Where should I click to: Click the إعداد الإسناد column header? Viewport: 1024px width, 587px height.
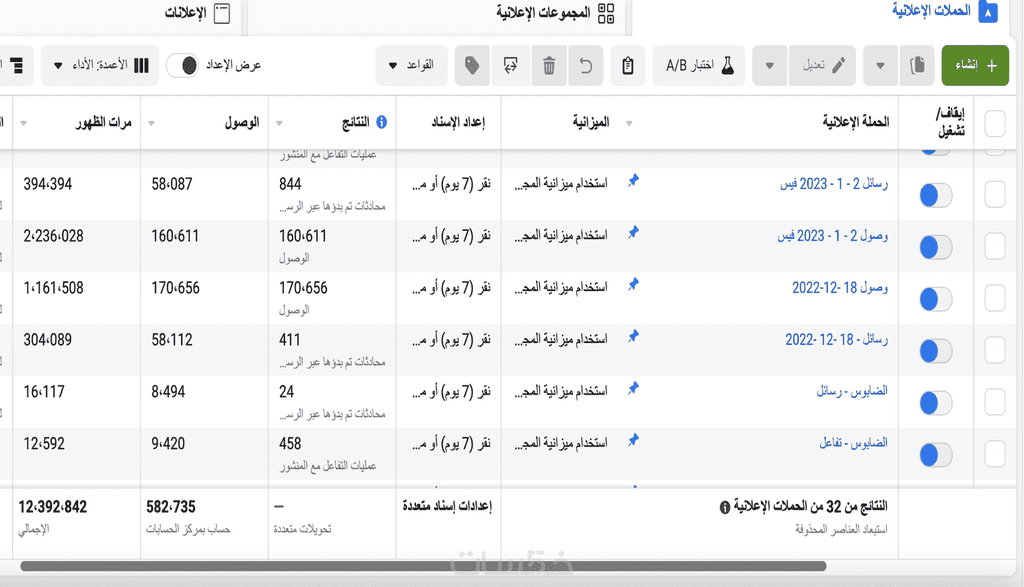pyautogui.click(x=458, y=122)
